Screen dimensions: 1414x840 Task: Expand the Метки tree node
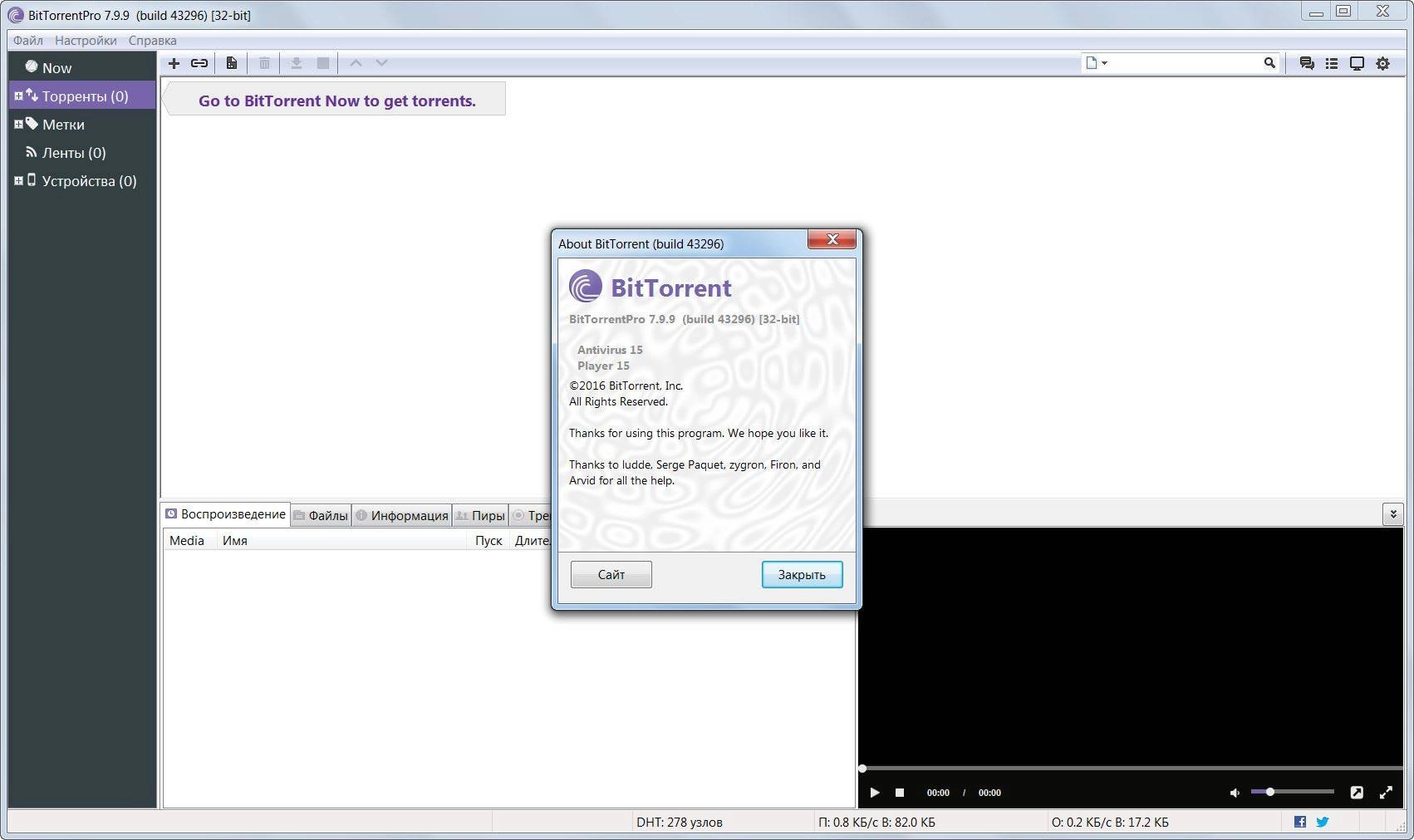(18, 125)
